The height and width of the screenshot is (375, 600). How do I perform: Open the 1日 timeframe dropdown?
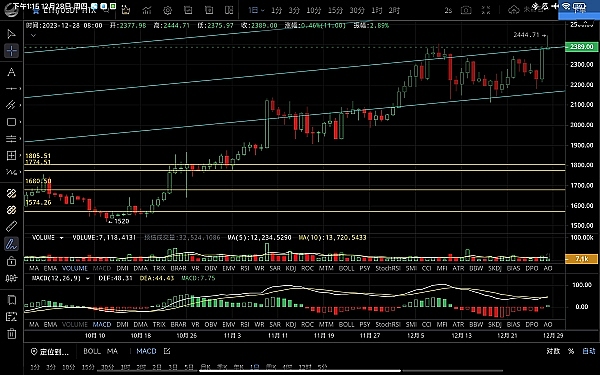(256, 10)
